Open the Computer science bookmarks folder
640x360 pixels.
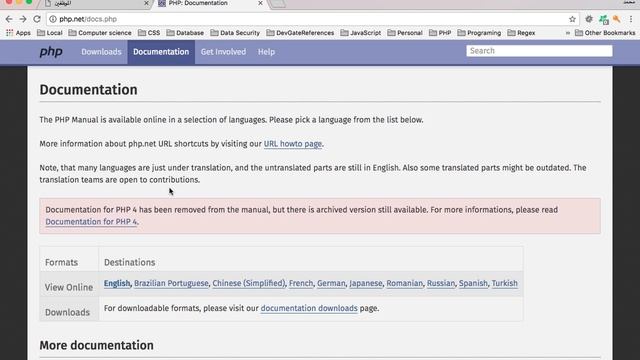[x=100, y=33]
